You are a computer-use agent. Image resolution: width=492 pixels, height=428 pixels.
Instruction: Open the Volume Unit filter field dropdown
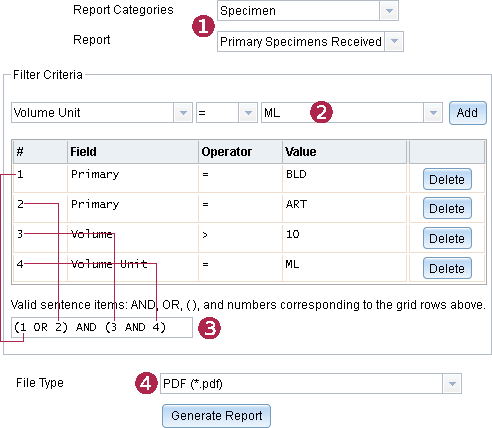pos(102,113)
